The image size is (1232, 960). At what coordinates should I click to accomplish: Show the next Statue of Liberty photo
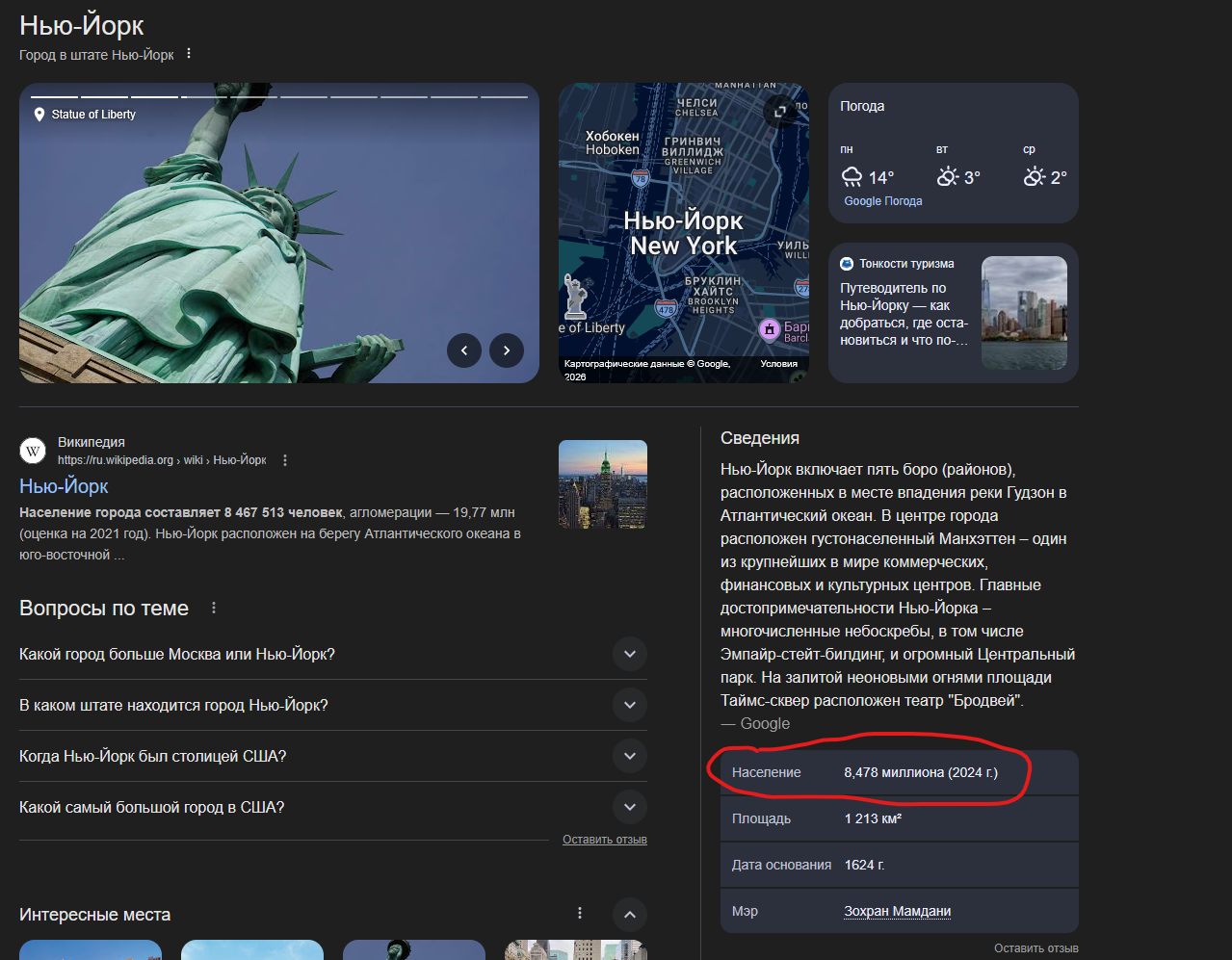pos(507,350)
